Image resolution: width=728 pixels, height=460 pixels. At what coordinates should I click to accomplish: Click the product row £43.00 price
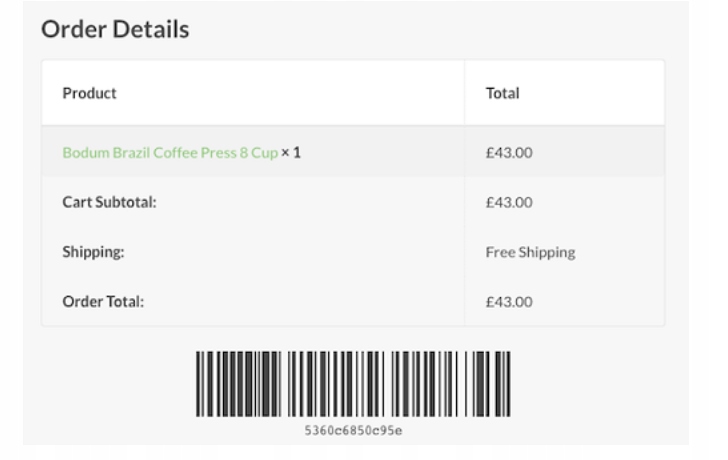point(509,153)
